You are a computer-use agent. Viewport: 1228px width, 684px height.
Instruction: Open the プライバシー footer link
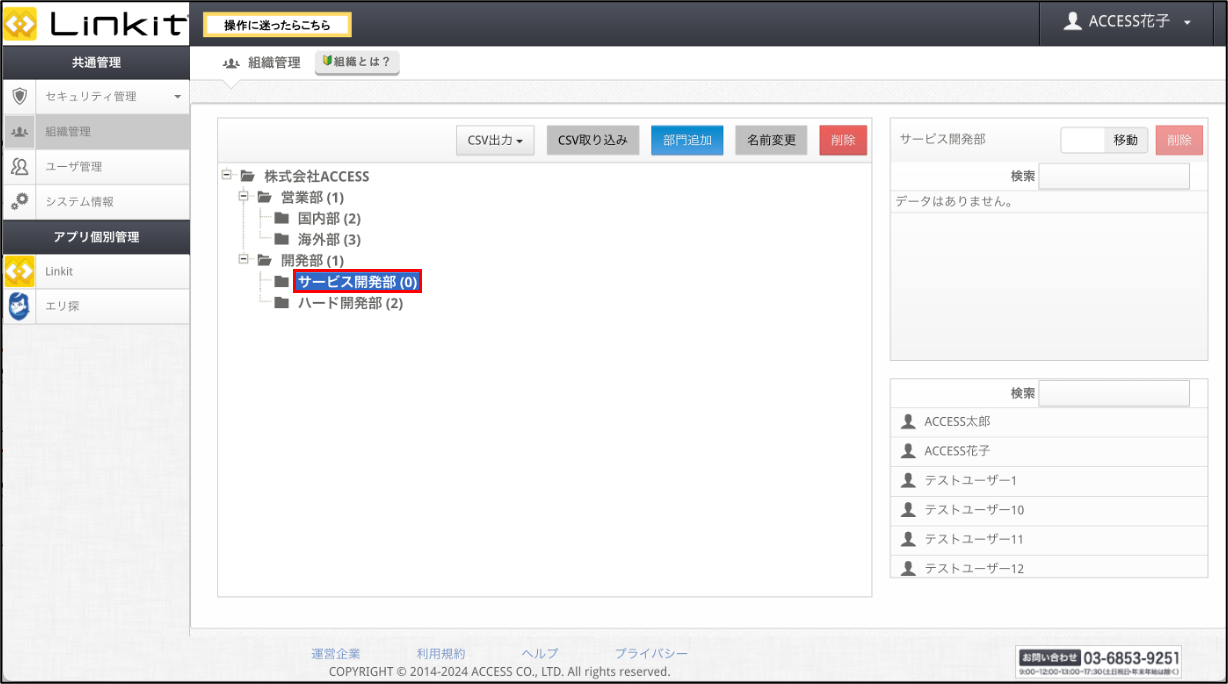(651, 654)
